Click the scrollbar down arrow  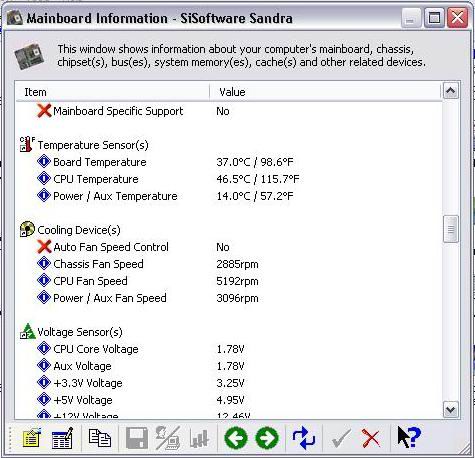pyautogui.click(x=451, y=409)
